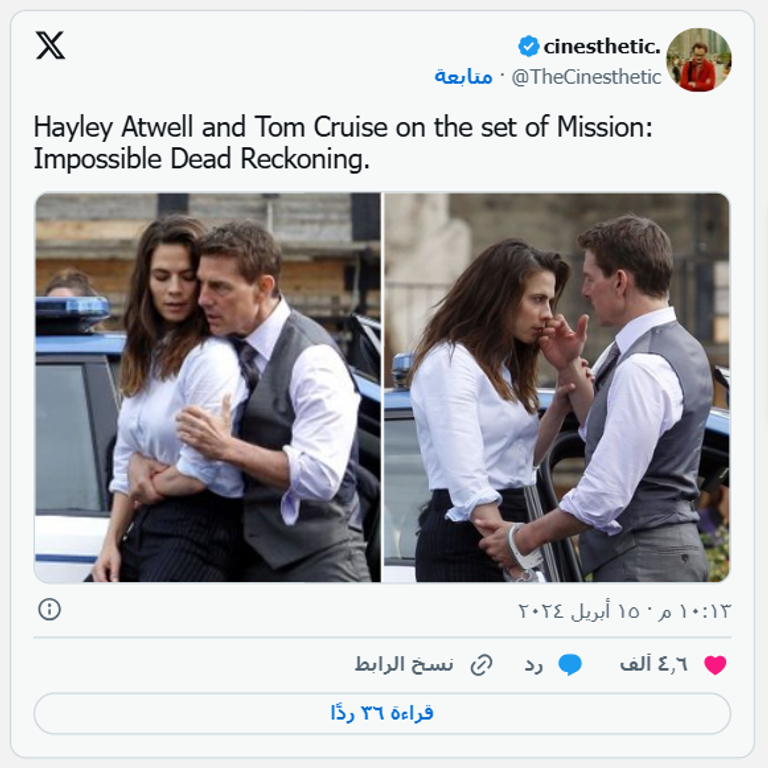Click the divider line above actions

coord(384,637)
